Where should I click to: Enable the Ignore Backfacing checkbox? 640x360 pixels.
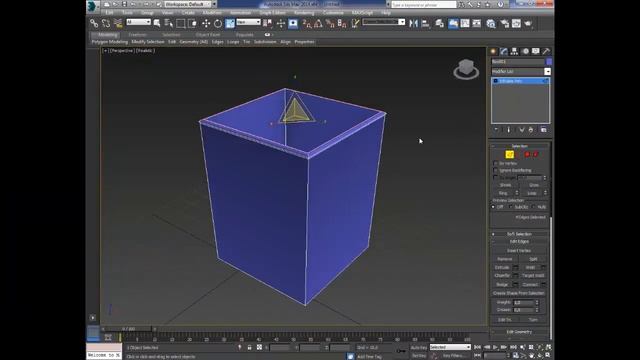click(x=496, y=170)
